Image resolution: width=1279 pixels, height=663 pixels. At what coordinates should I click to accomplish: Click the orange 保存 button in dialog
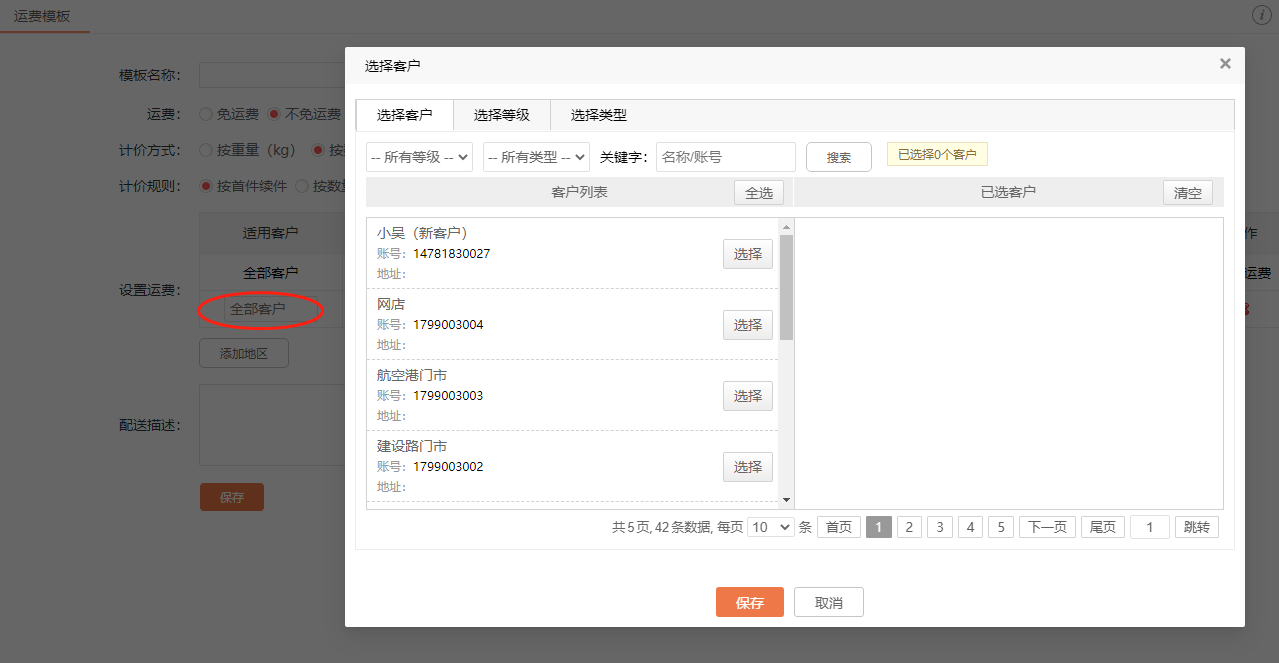tap(749, 602)
